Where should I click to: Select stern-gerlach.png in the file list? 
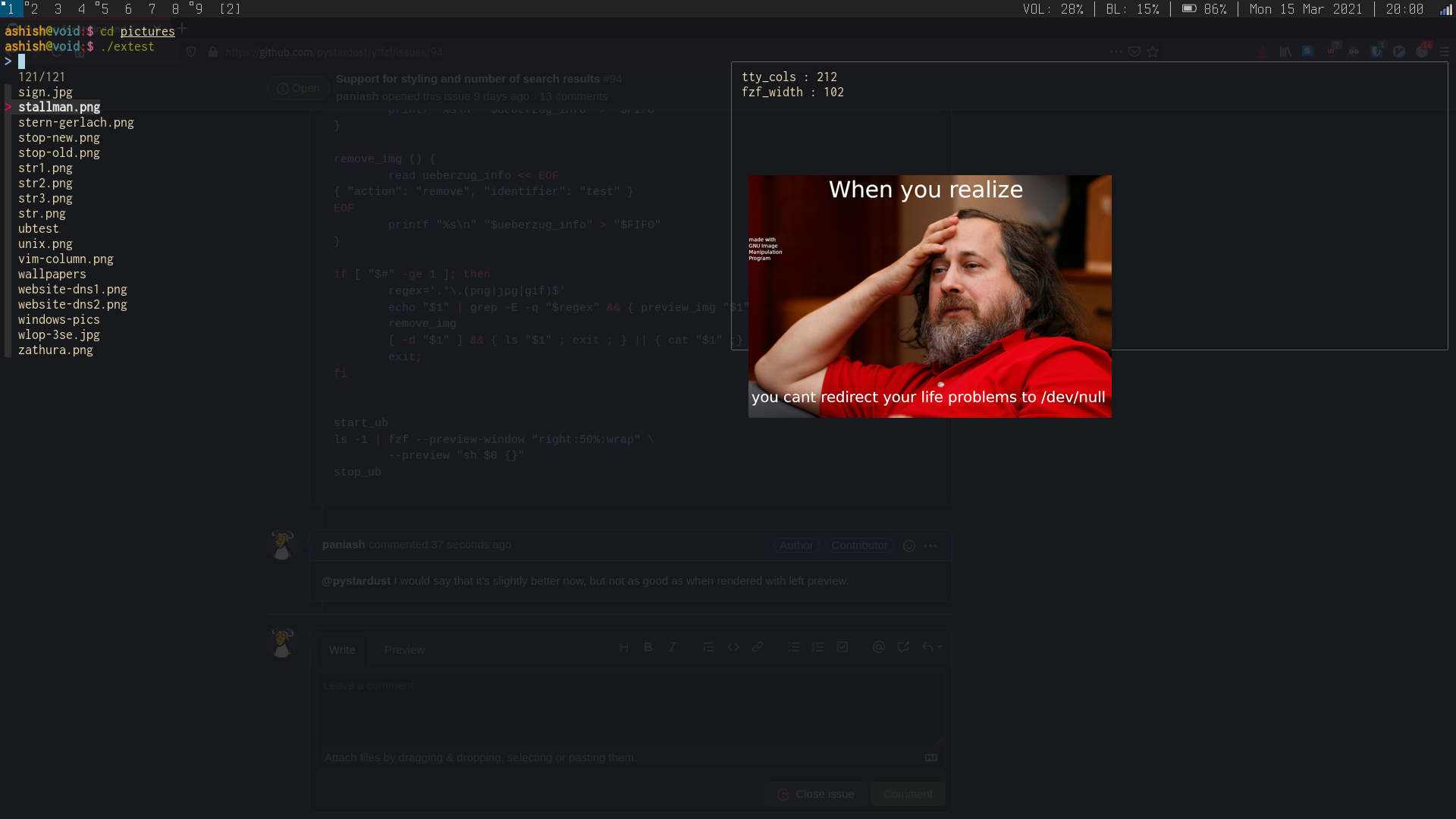[76, 123]
